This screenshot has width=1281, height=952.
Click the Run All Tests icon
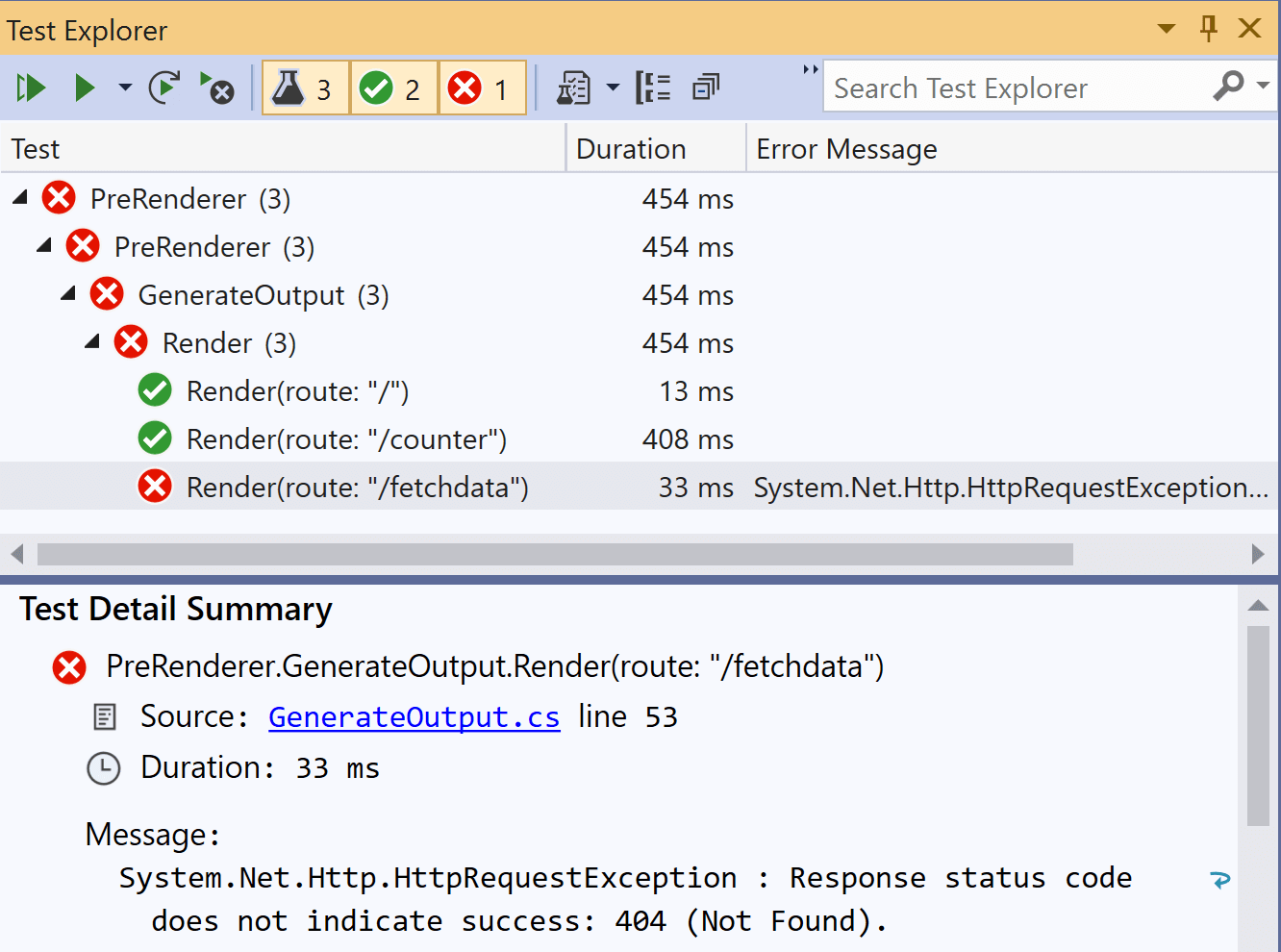(x=31, y=88)
